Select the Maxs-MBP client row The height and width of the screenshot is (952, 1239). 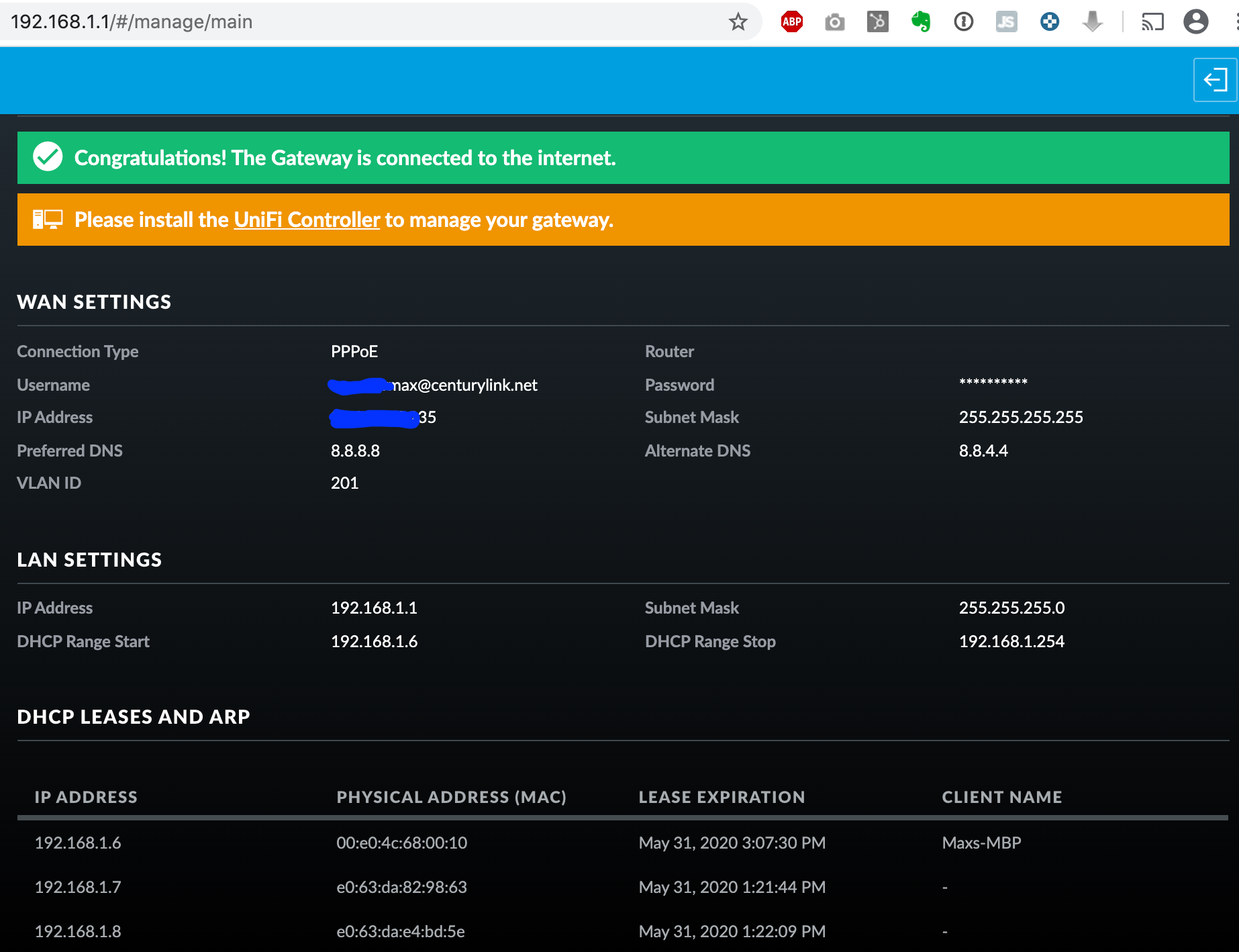pos(981,843)
